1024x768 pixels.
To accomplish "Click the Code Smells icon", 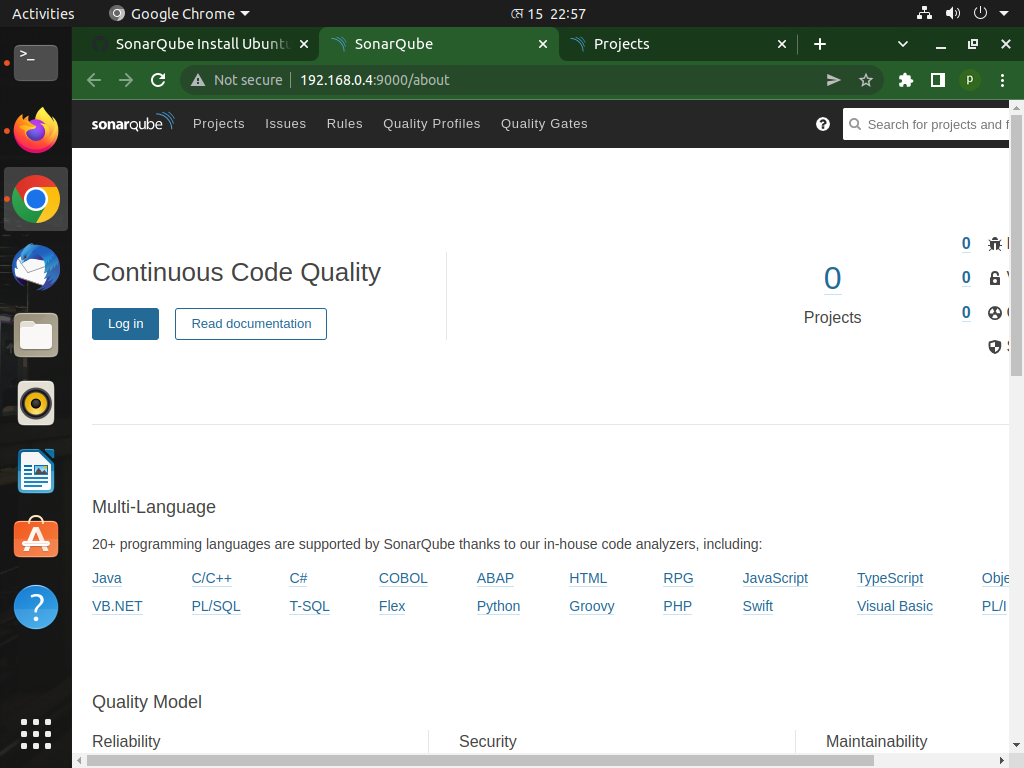I will click(995, 312).
